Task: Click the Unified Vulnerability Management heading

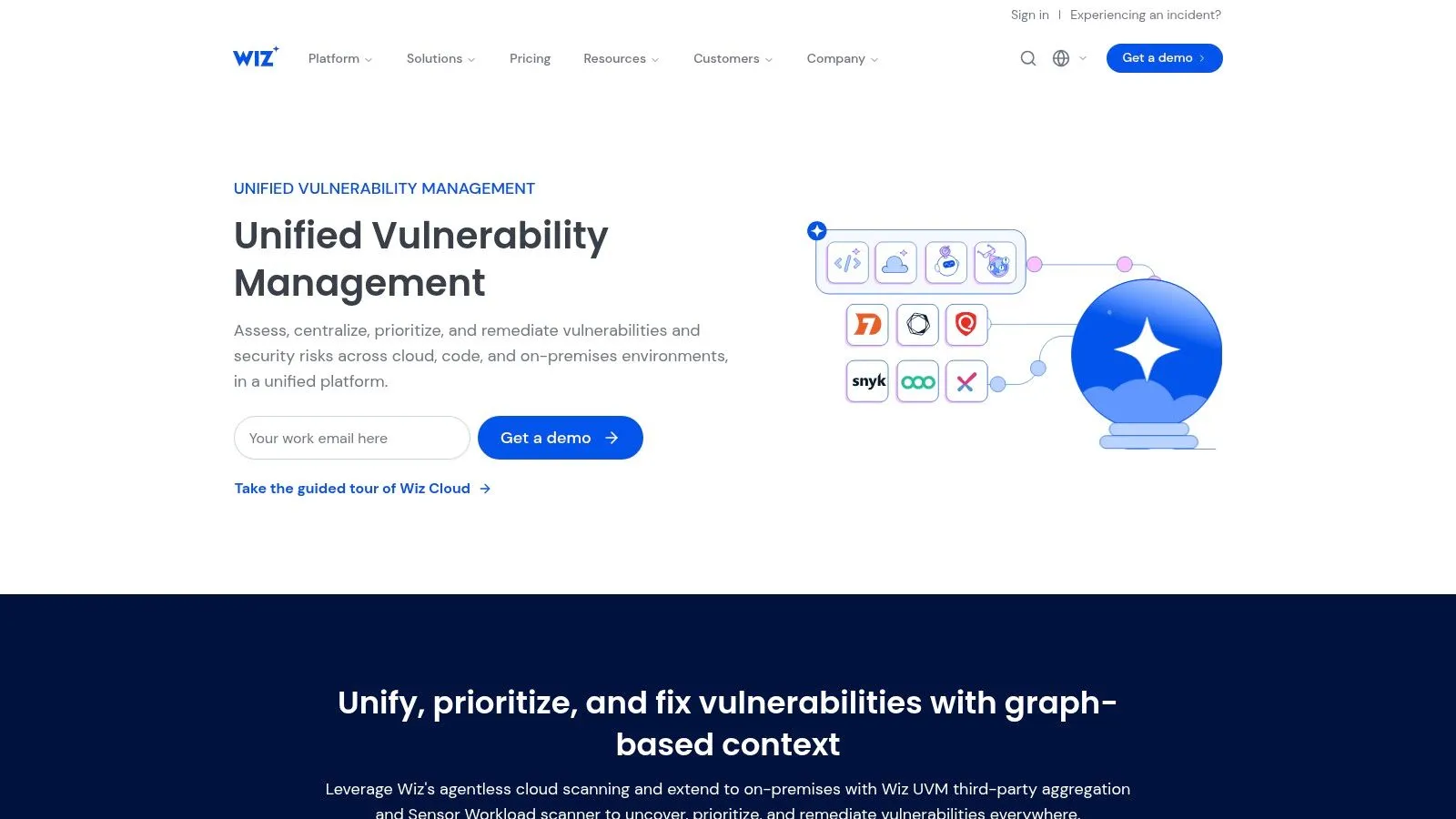Action: (x=420, y=258)
